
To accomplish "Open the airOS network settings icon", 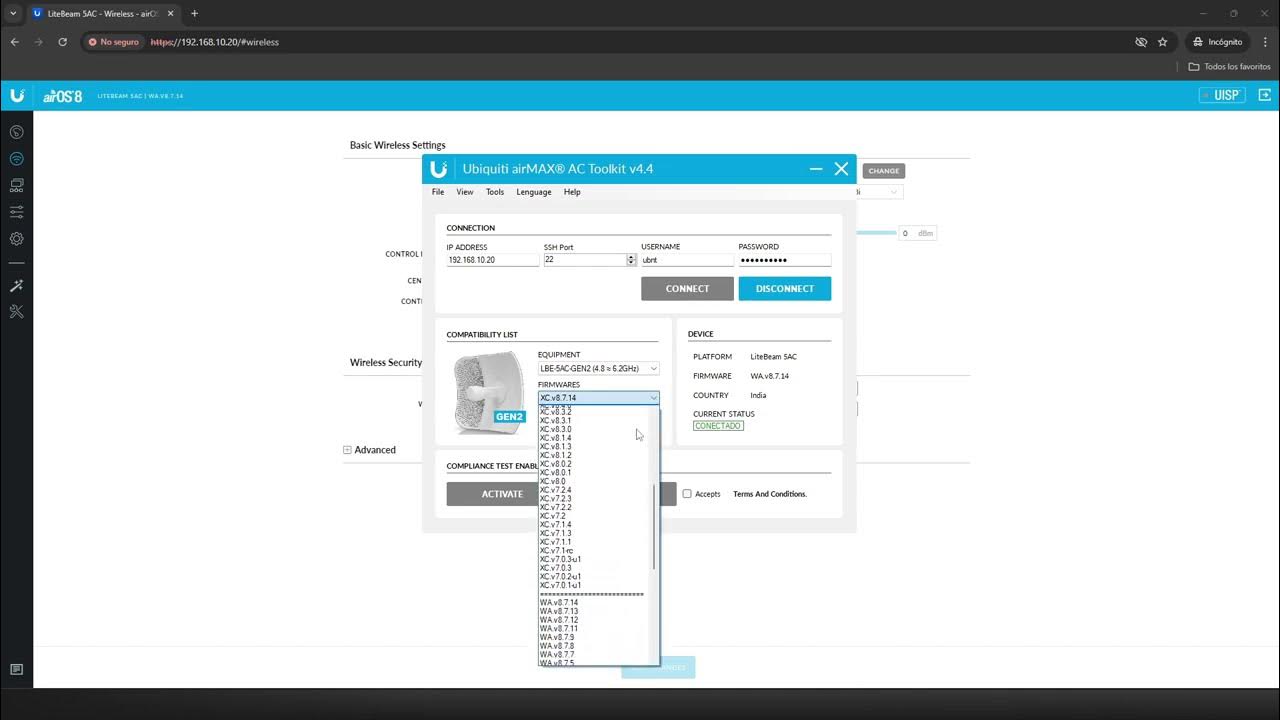I will (x=16, y=185).
